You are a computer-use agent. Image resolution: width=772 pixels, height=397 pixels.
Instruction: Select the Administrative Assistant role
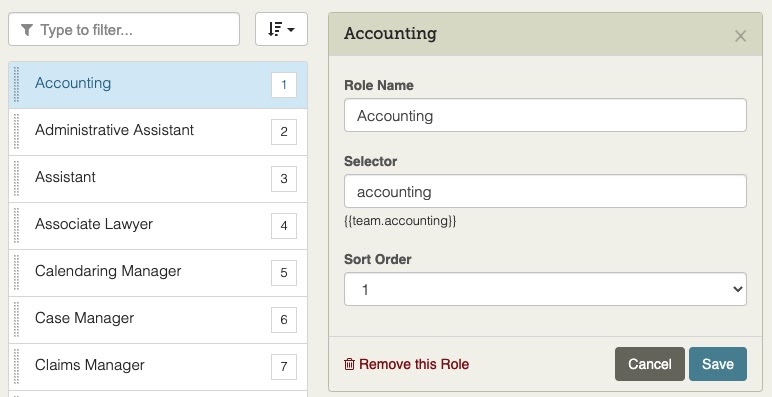(x=158, y=132)
